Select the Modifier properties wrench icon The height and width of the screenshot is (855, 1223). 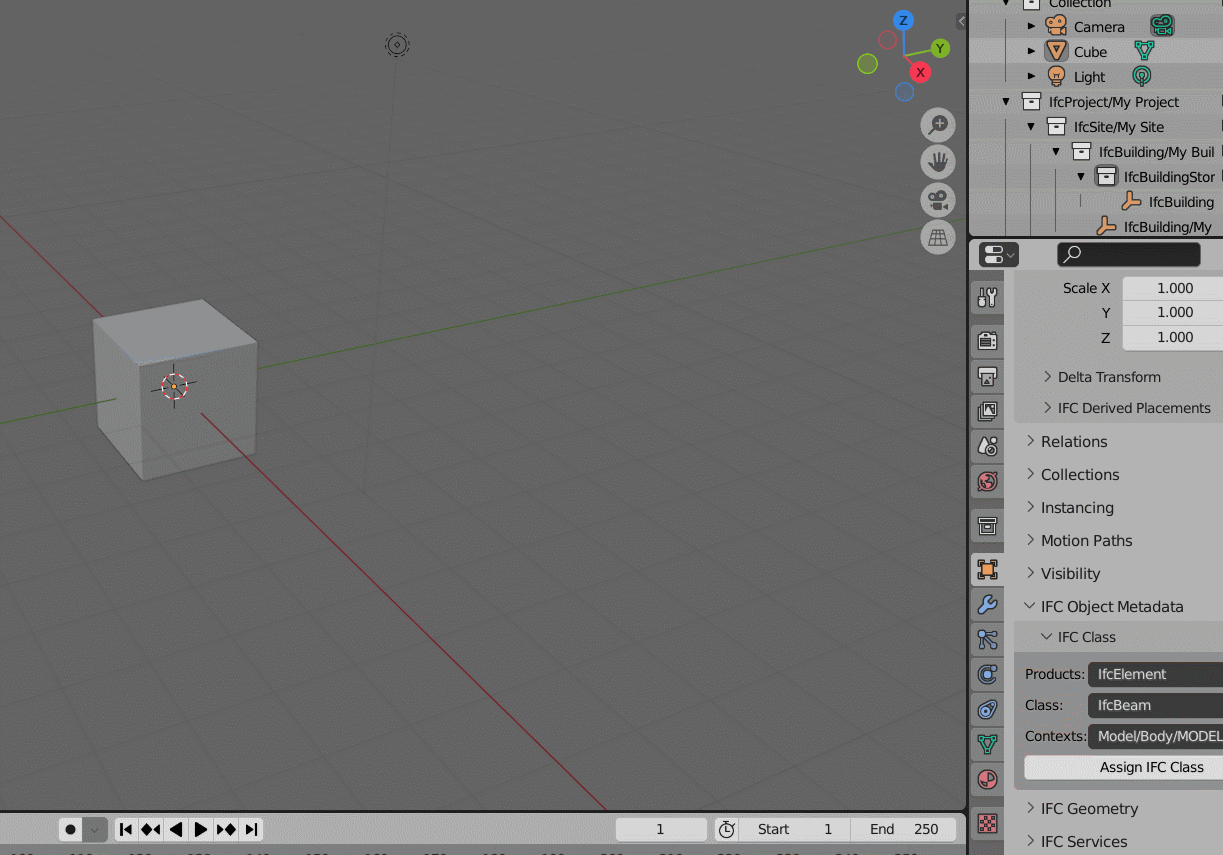pos(987,604)
